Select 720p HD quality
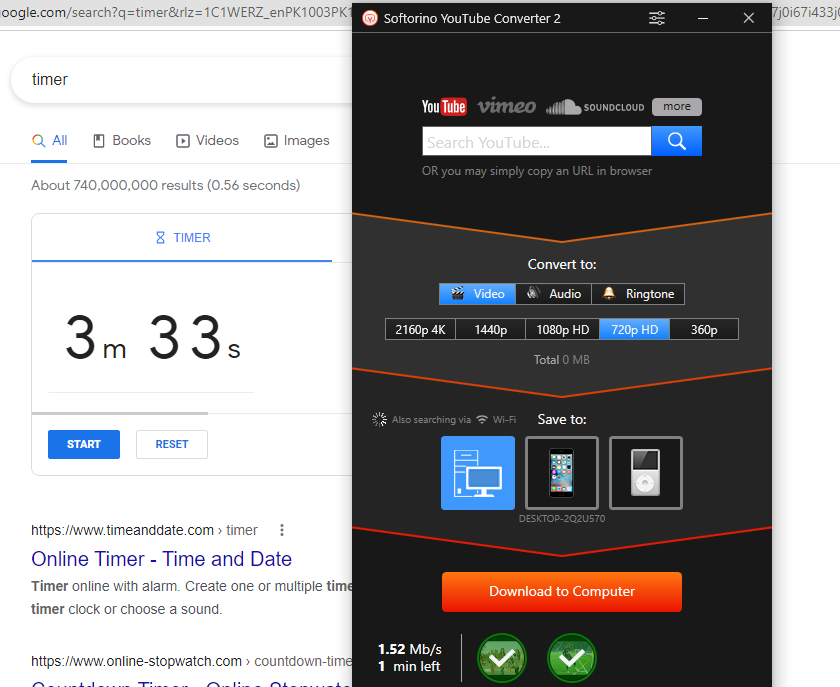Viewport: 840px width, 687px height. [634, 329]
